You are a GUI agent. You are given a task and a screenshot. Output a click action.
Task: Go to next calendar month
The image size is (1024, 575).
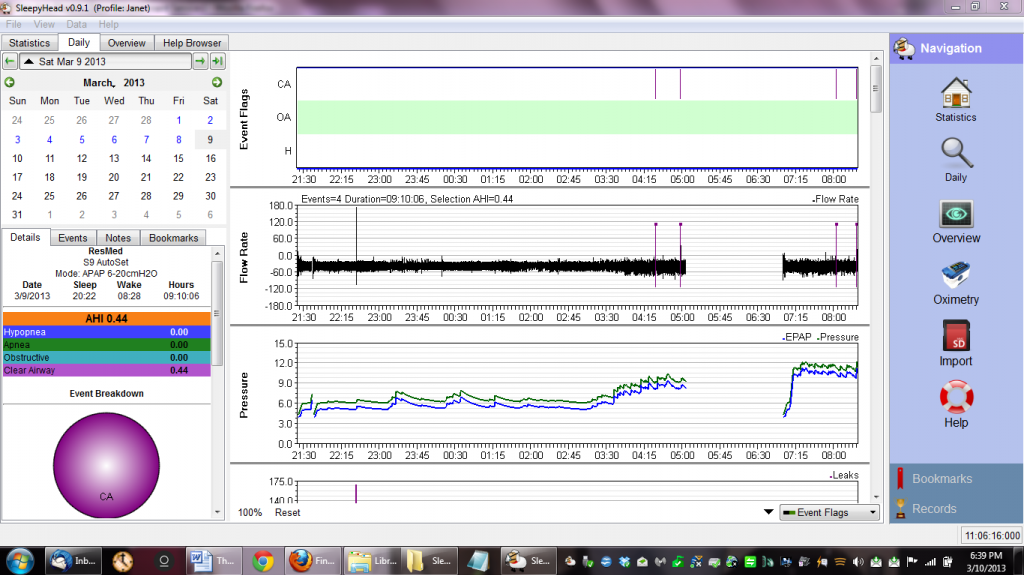point(216,82)
